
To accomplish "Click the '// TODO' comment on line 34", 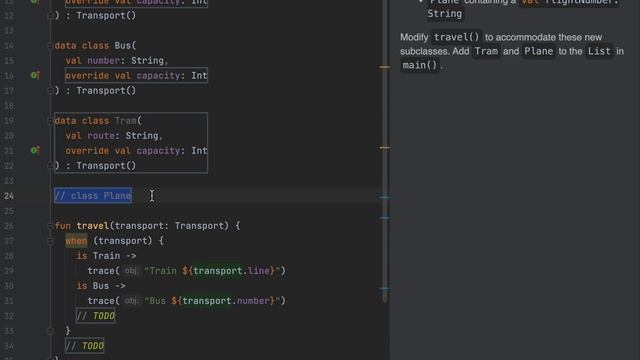I will point(85,346).
